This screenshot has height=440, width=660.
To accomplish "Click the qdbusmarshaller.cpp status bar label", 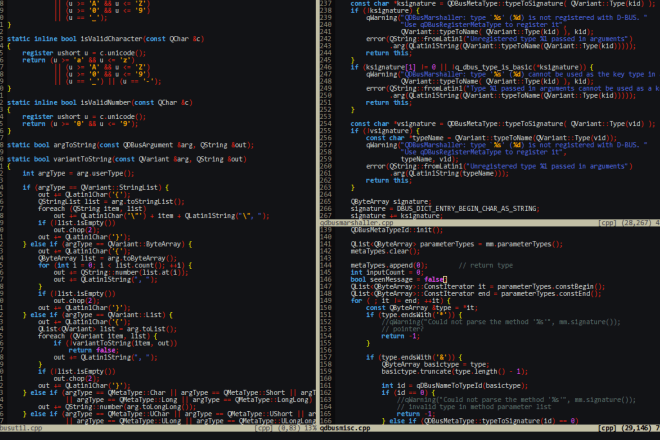I will [x=357, y=222].
